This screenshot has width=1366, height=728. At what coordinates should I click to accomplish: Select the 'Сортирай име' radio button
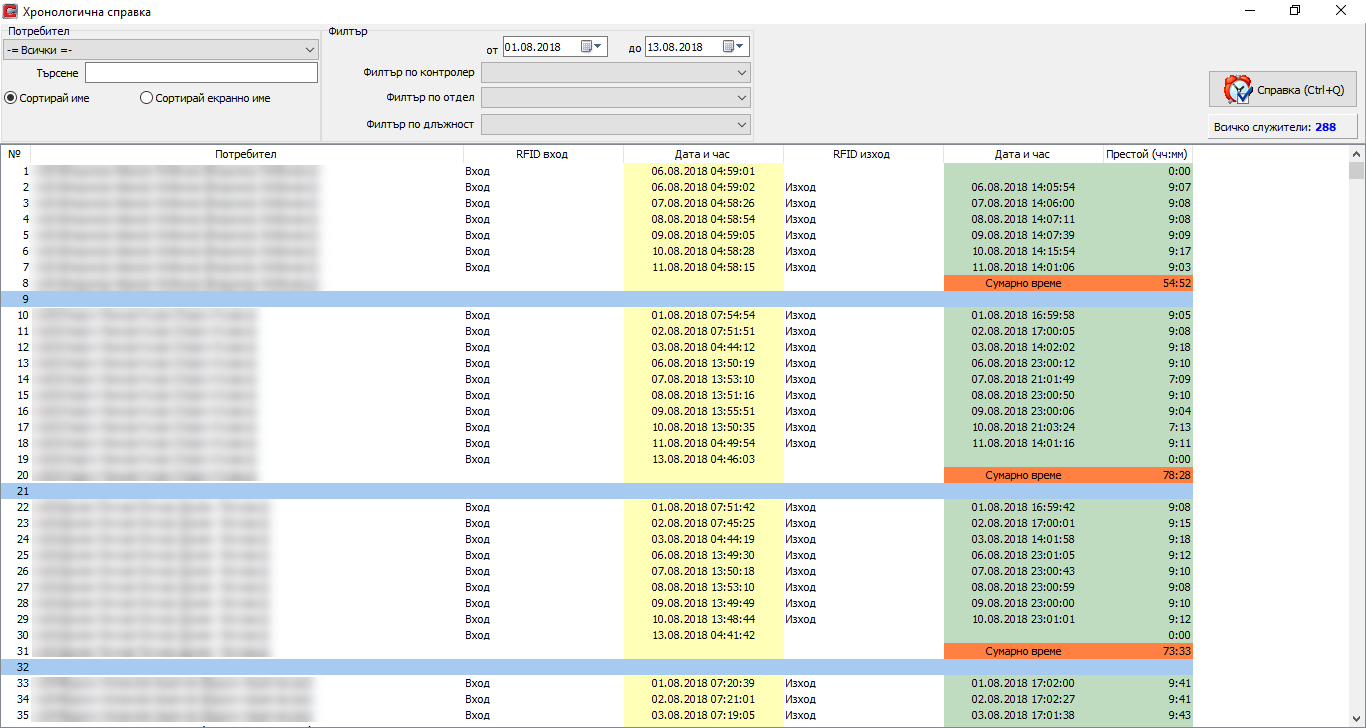[11, 98]
